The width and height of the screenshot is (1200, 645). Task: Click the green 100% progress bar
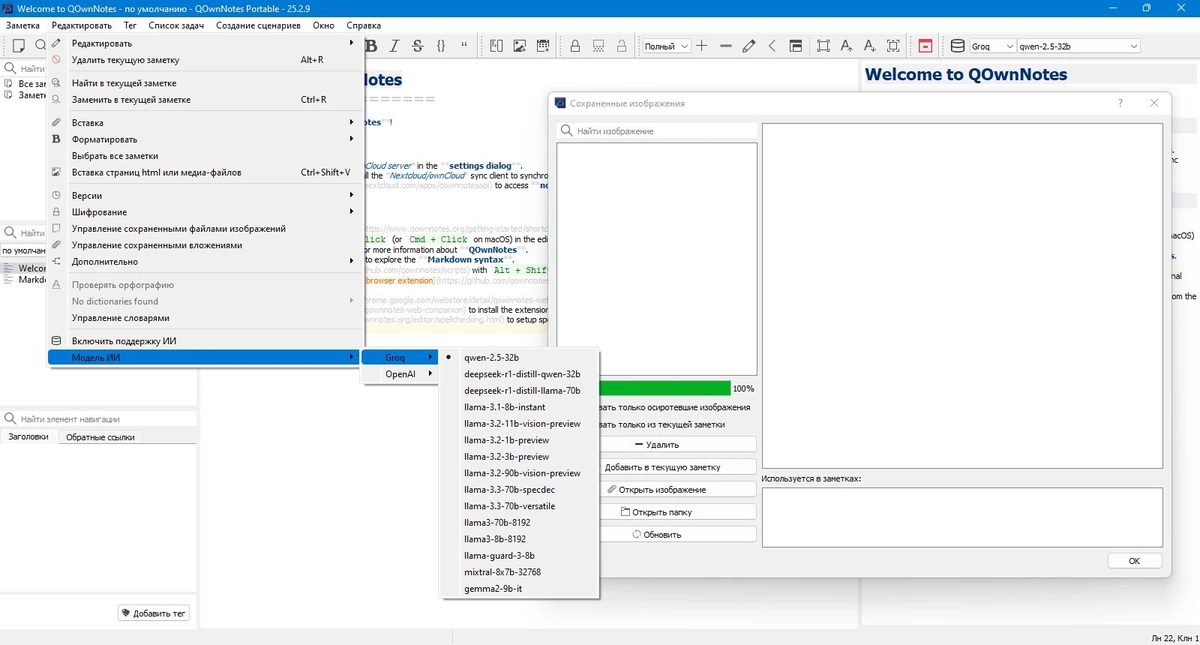pos(664,388)
